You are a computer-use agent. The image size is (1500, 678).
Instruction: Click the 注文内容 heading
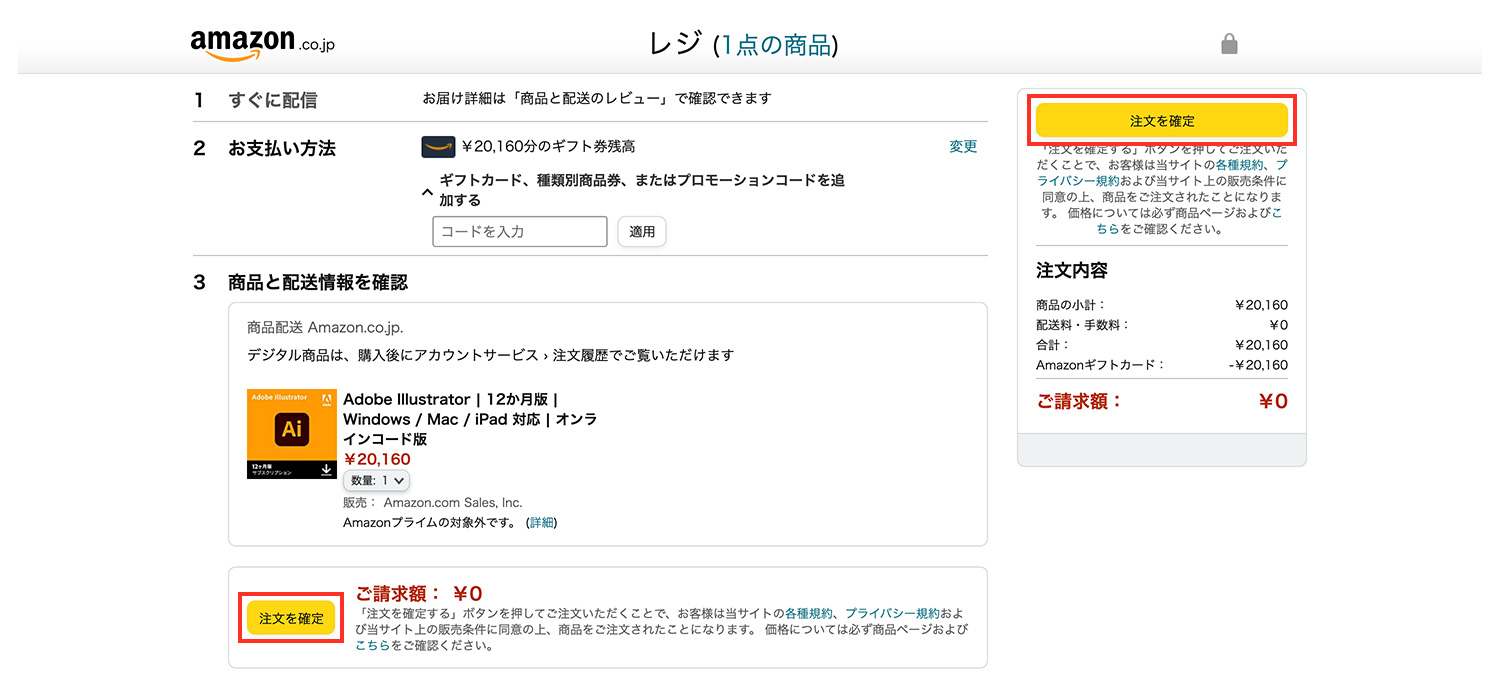click(x=1072, y=271)
